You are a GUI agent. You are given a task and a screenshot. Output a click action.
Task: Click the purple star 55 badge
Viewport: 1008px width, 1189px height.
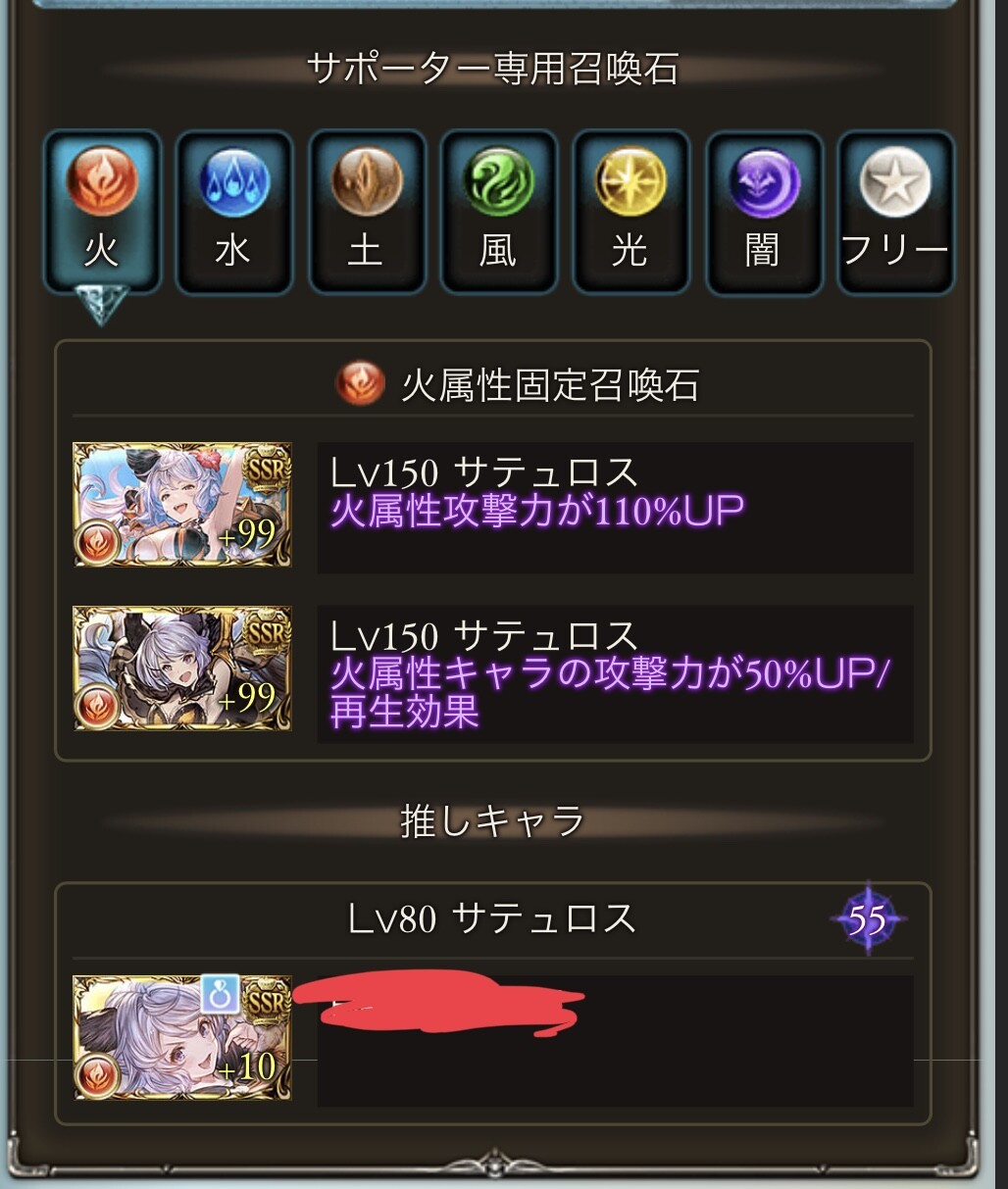pyautogui.click(x=867, y=919)
